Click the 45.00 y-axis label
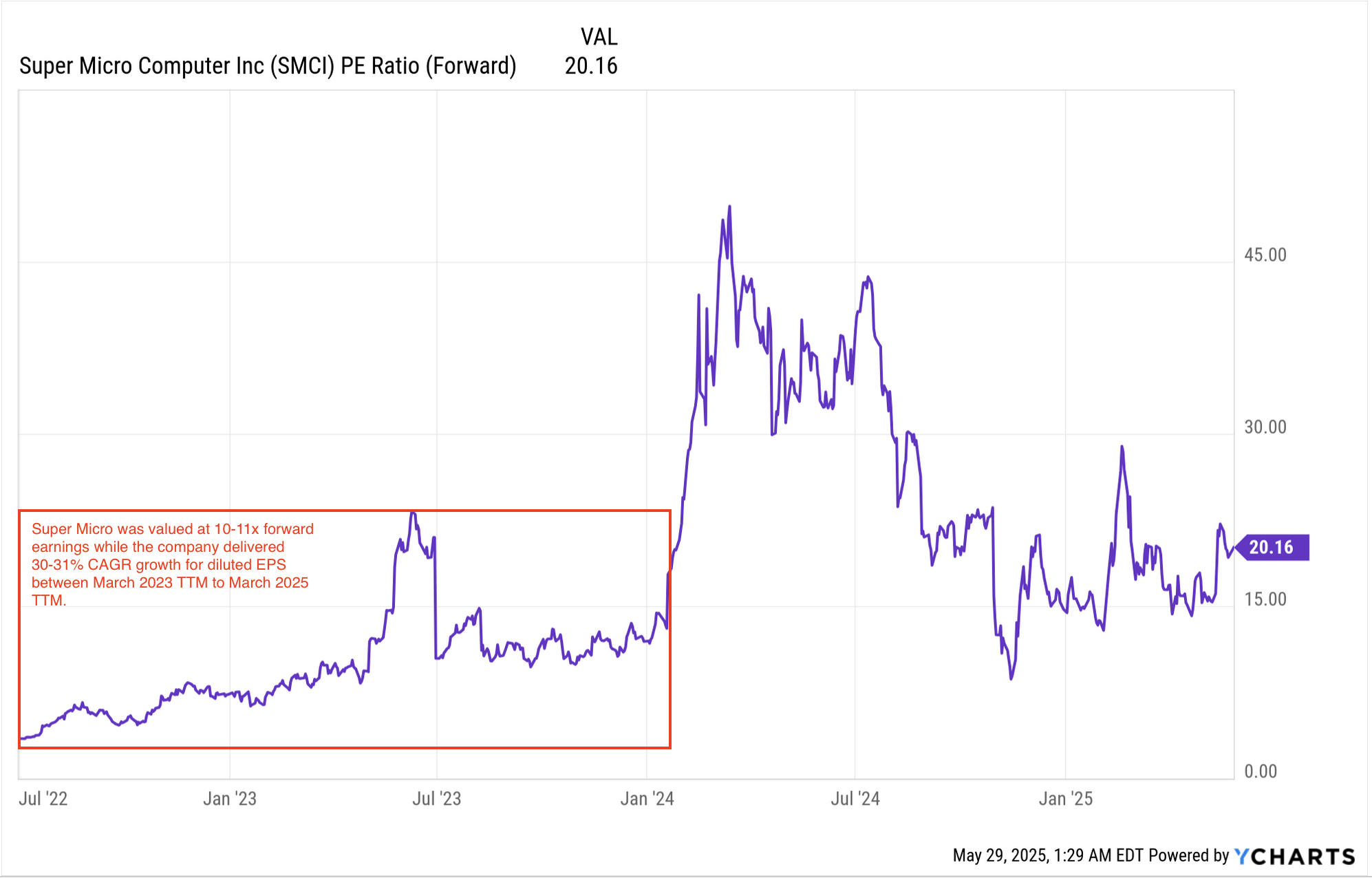The width and height of the screenshot is (1372, 878). pos(1265,255)
